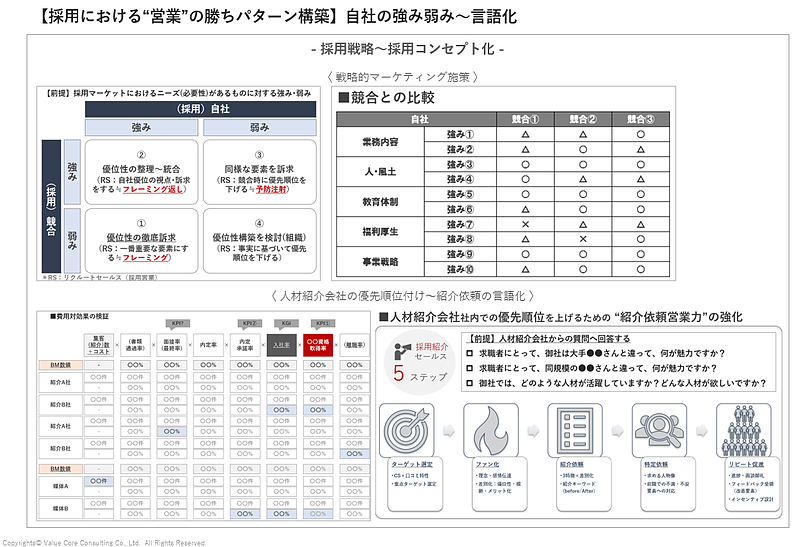The image size is (800, 547).
Task: Click the people pyramid icon for リピート促進
Action: coord(744,430)
